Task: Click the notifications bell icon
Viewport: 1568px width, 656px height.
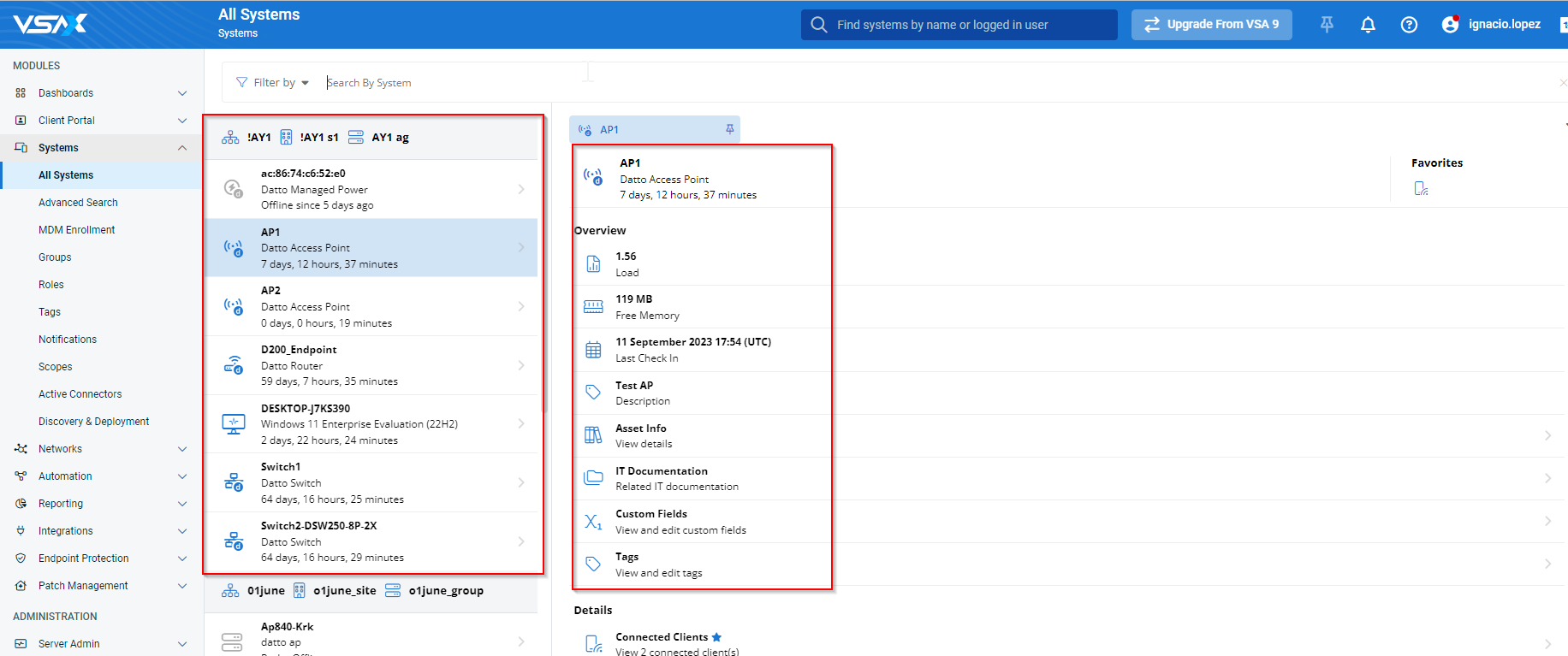Action: coord(1368,25)
